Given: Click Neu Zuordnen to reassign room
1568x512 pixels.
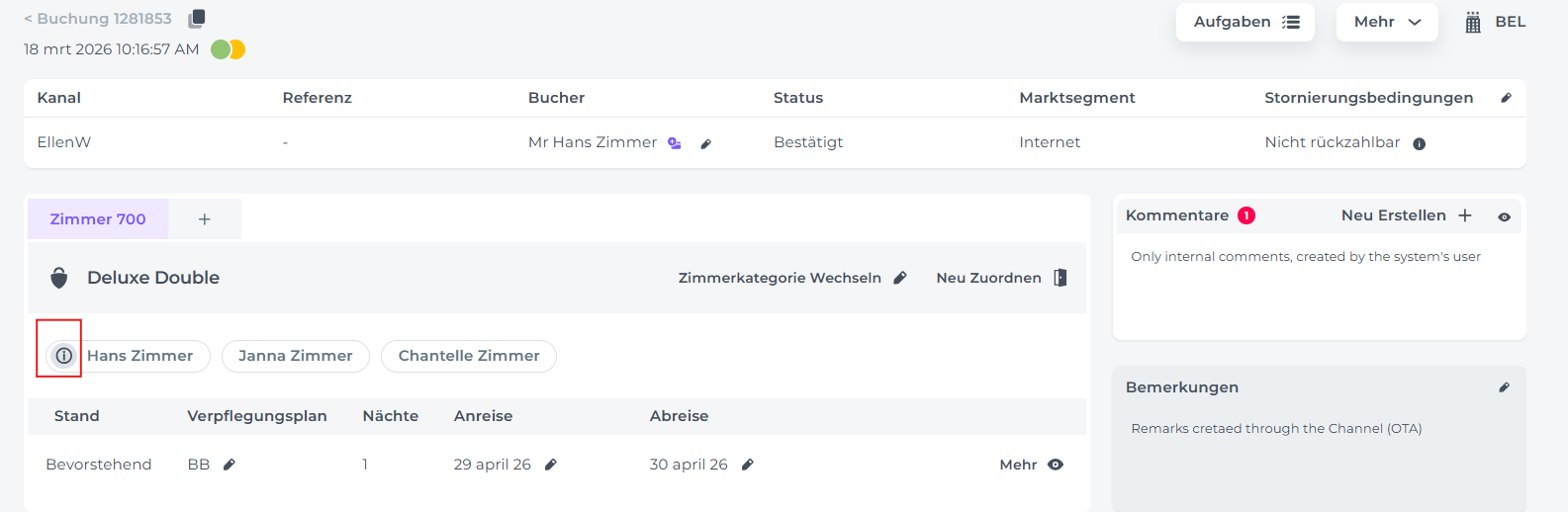Looking at the screenshot, I should tap(1001, 278).
